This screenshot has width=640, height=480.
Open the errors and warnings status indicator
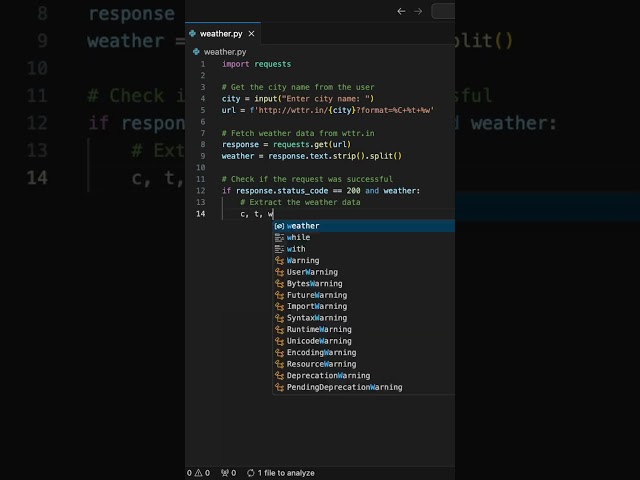pyautogui.click(x=198, y=473)
